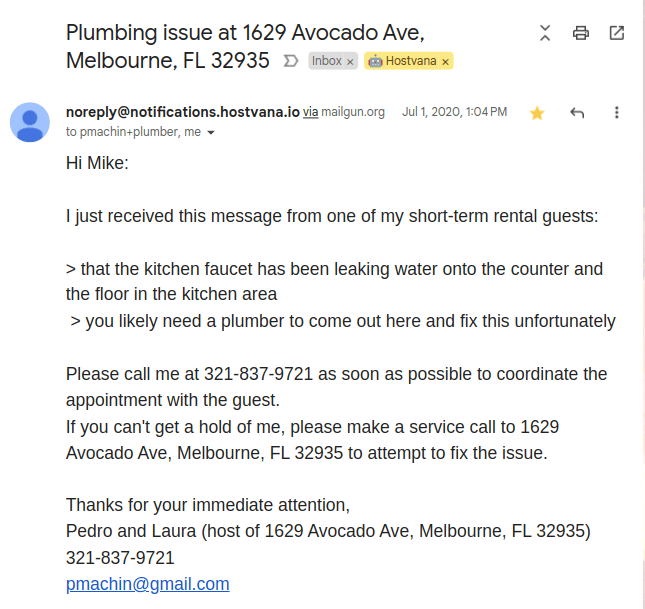Remove the Inbox label from conversation
This screenshot has height=609, width=645.
[x=350, y=61]
